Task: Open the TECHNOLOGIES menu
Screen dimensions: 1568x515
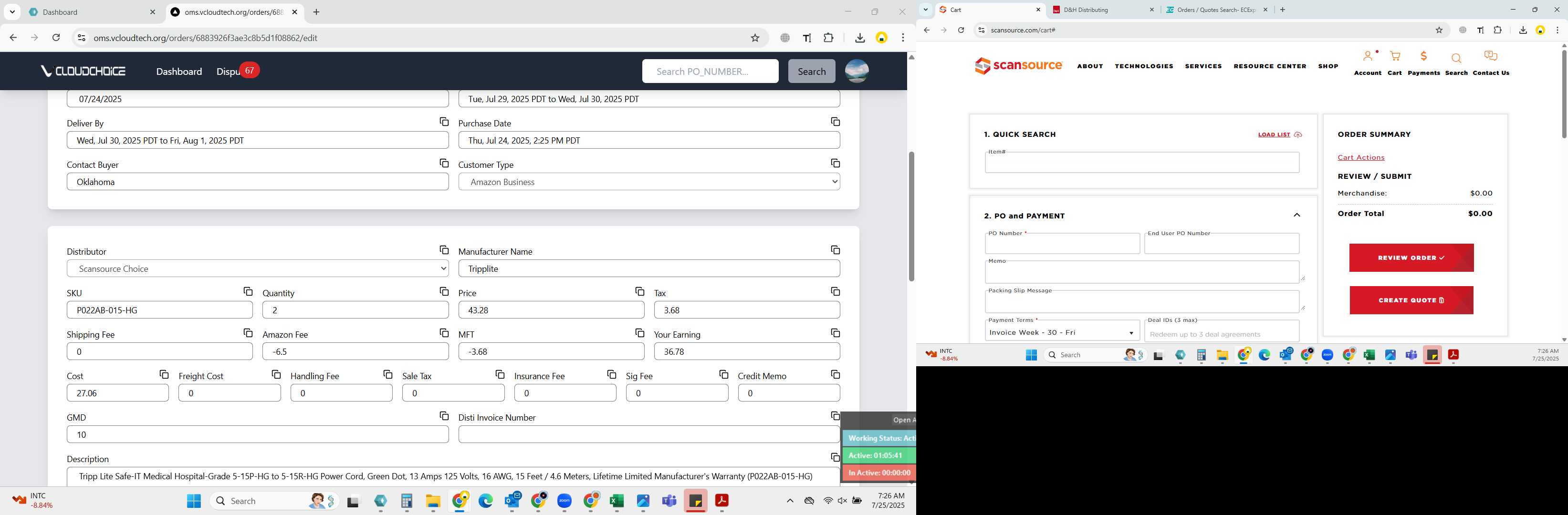Action: click(x=1144, y=66)
